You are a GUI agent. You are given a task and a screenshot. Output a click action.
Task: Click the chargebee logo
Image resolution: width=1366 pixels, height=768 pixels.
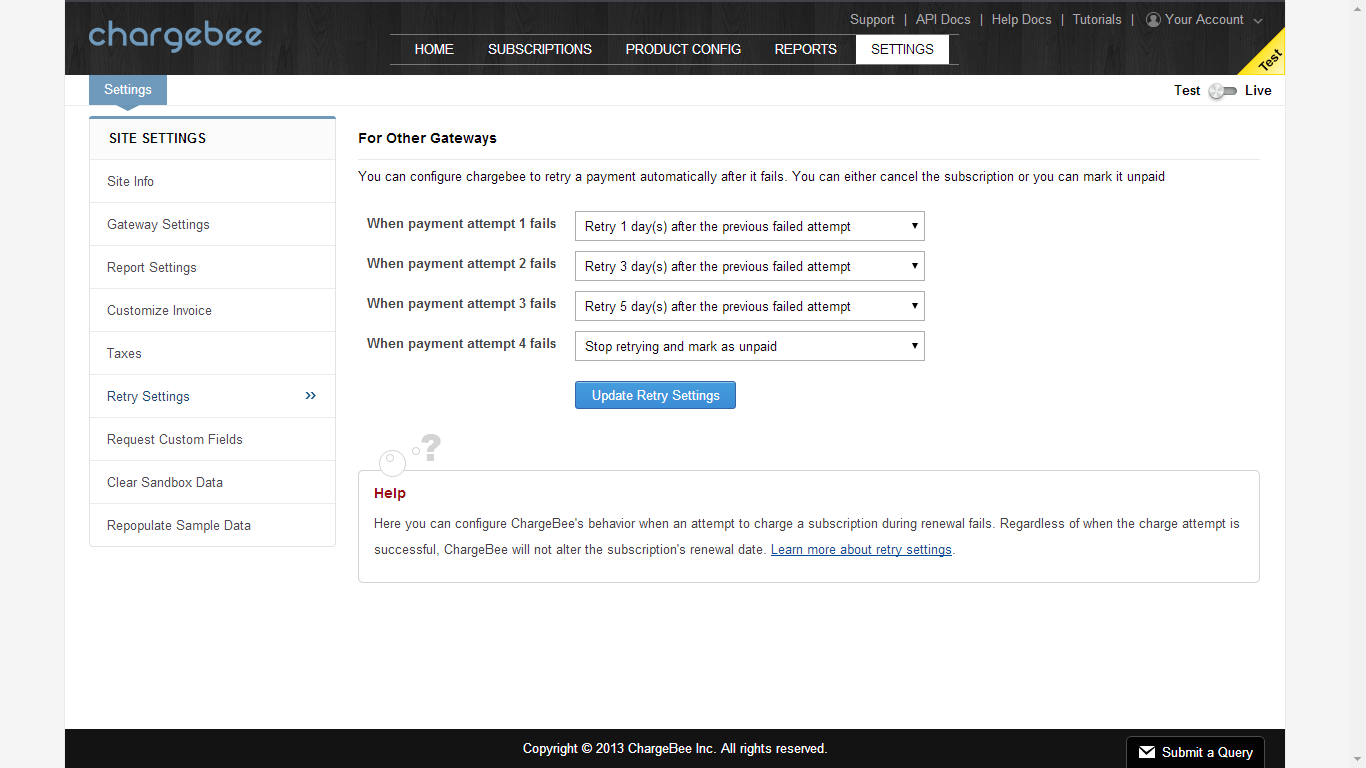175,36
